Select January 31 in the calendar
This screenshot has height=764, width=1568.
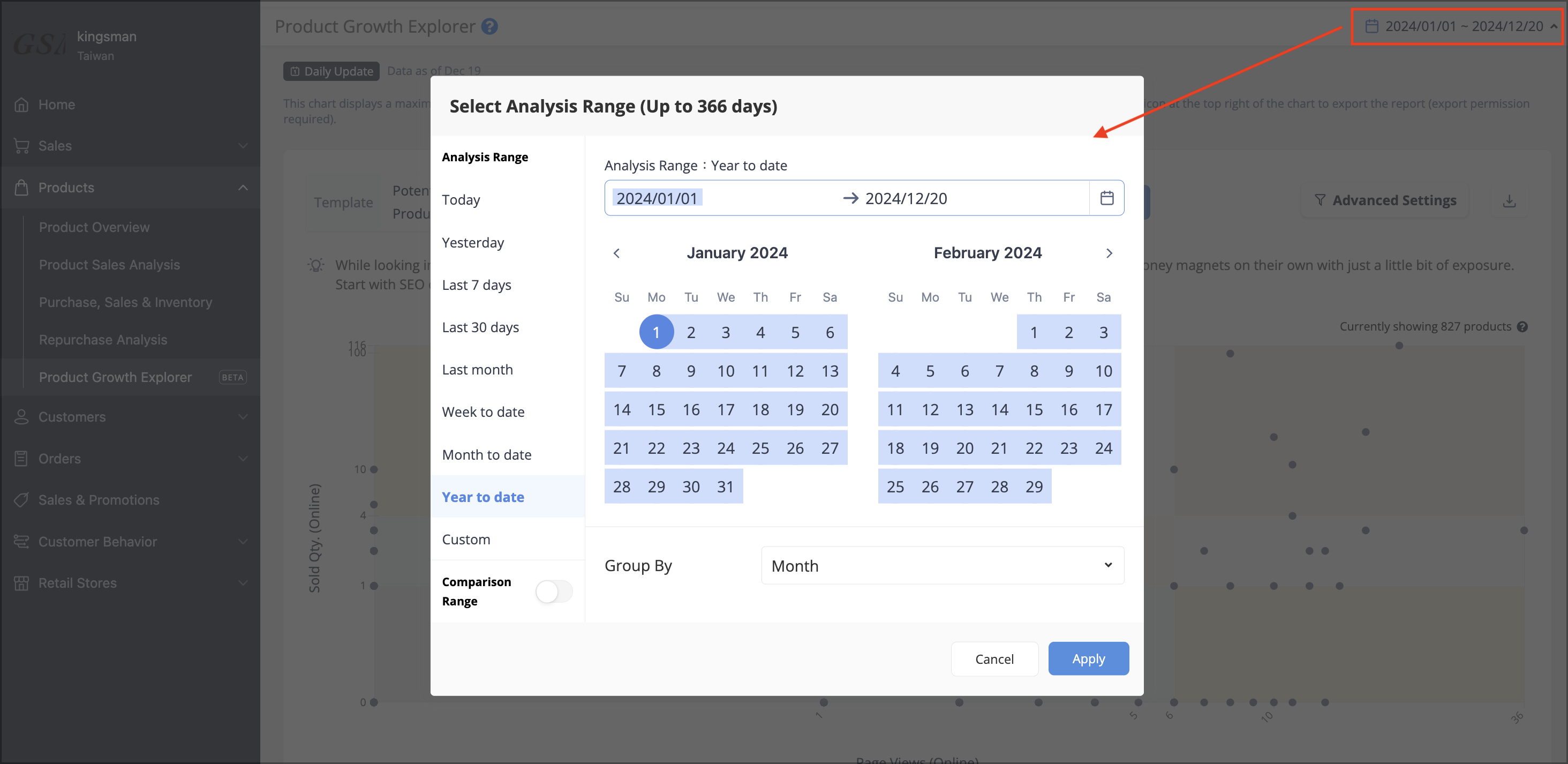click(726, 486)
